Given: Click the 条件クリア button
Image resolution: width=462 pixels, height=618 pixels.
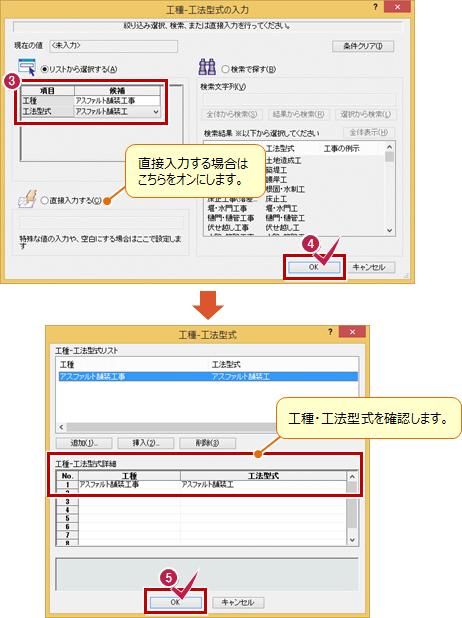Looking at the screenshot, I should (363, 47).
